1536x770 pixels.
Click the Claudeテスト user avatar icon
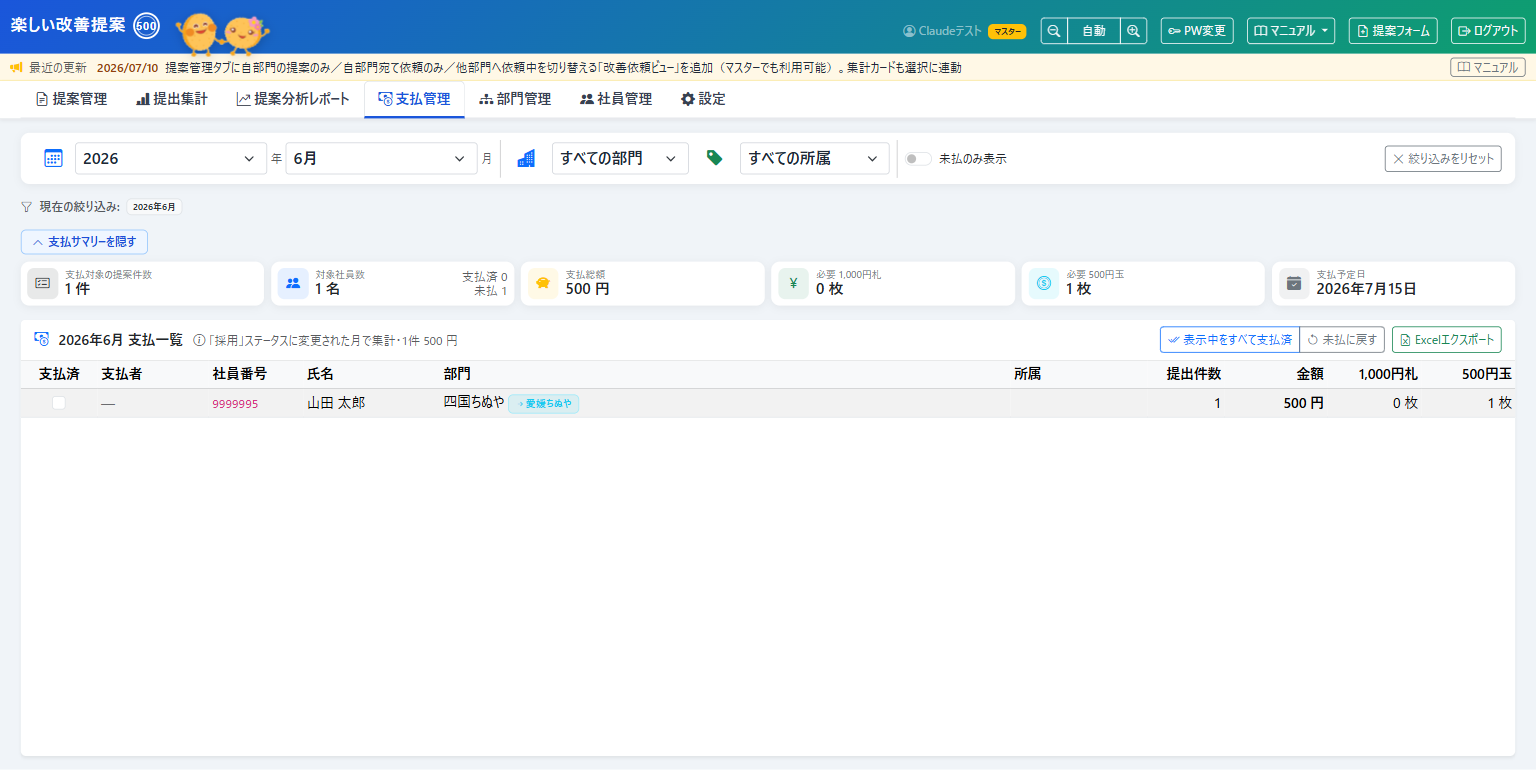click(x=909, y=31)
